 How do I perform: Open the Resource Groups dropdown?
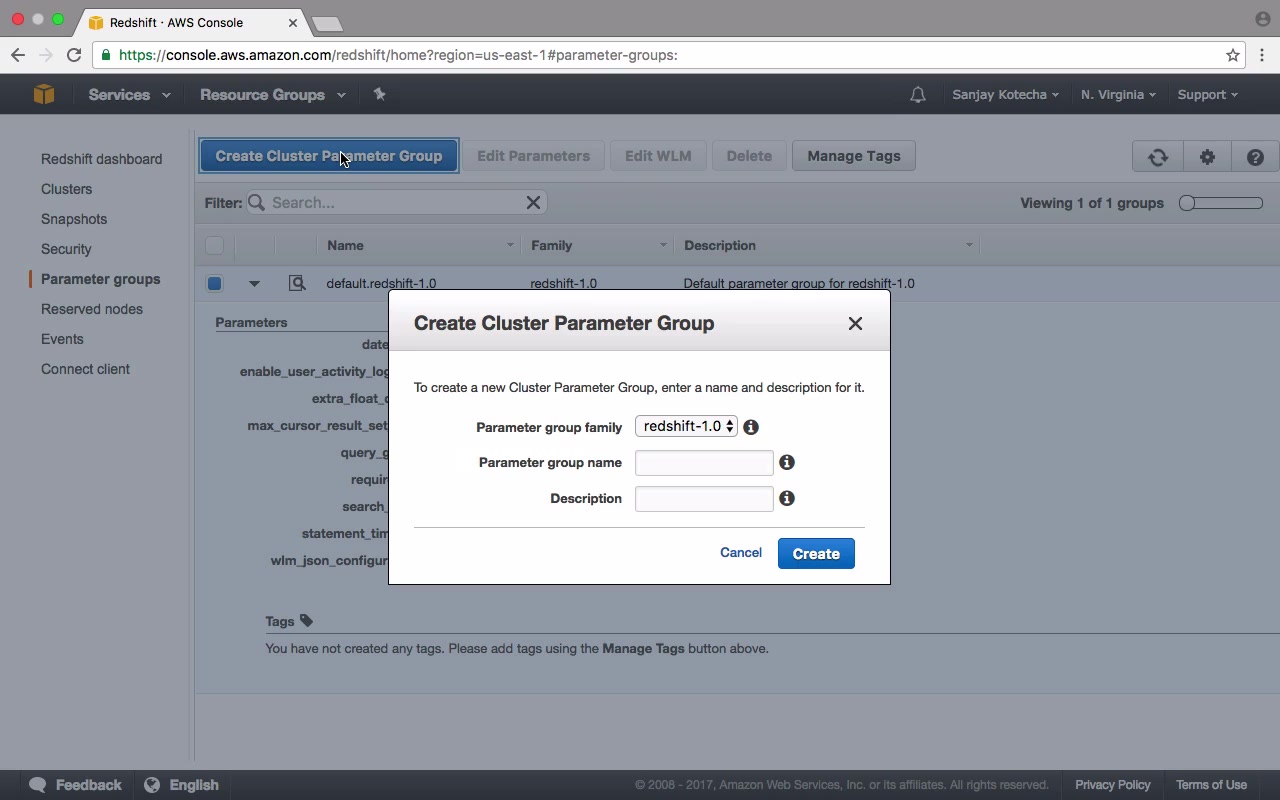[273, 95]
